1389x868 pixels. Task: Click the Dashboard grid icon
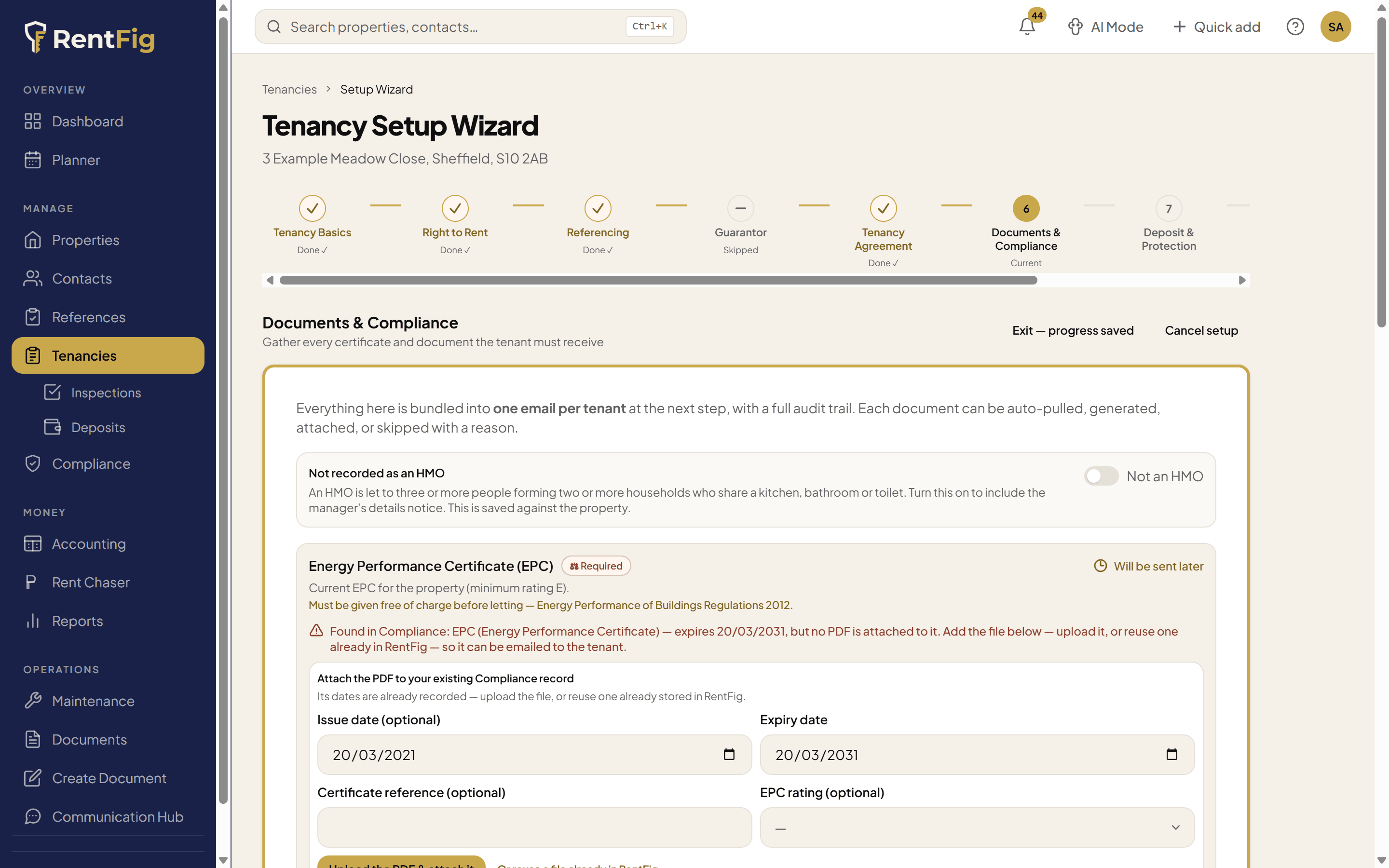(x=33, y=121)
